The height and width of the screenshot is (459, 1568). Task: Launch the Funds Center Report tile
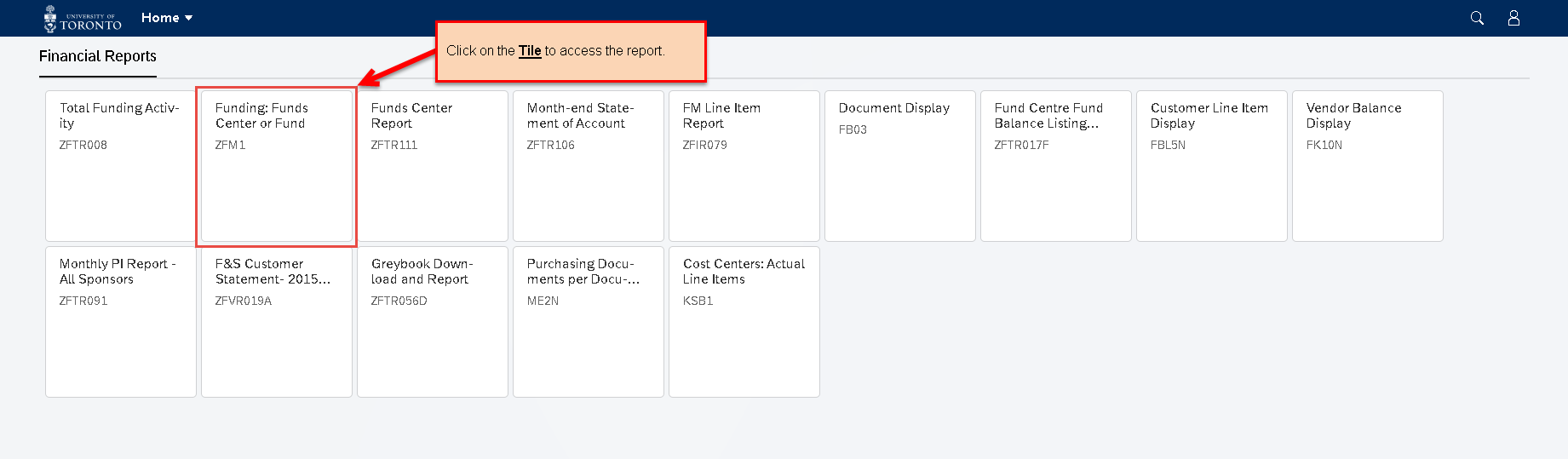[433, 166]
